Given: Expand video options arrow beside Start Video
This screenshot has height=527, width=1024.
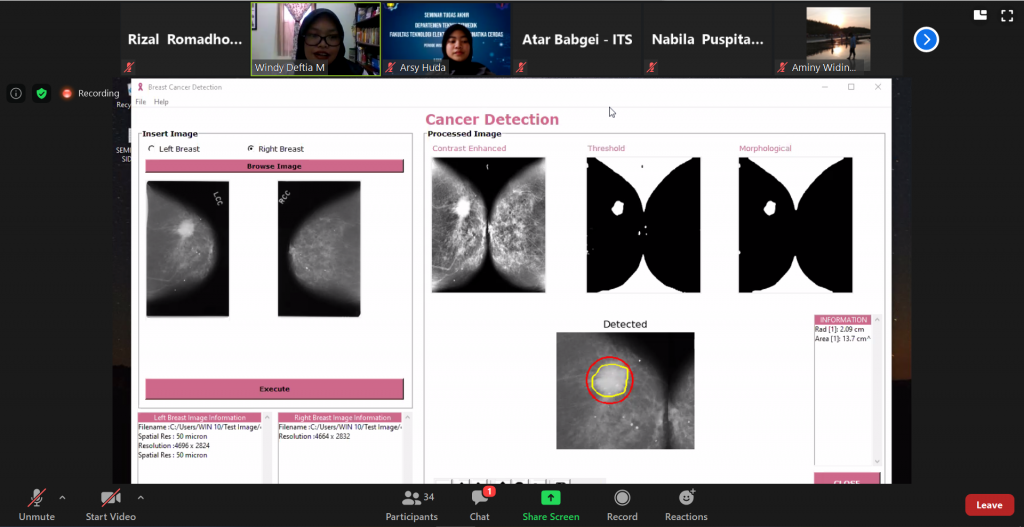Looking at the screenshot, I should (x=140, y=497).
